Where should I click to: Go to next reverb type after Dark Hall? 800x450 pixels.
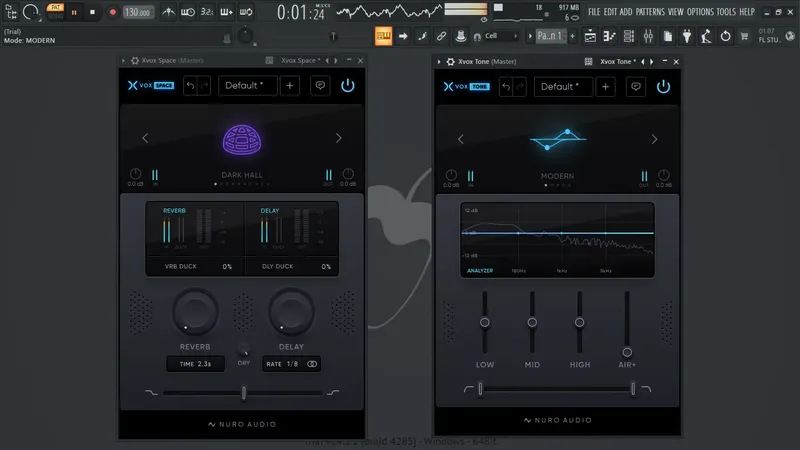(x=338, y=138)
